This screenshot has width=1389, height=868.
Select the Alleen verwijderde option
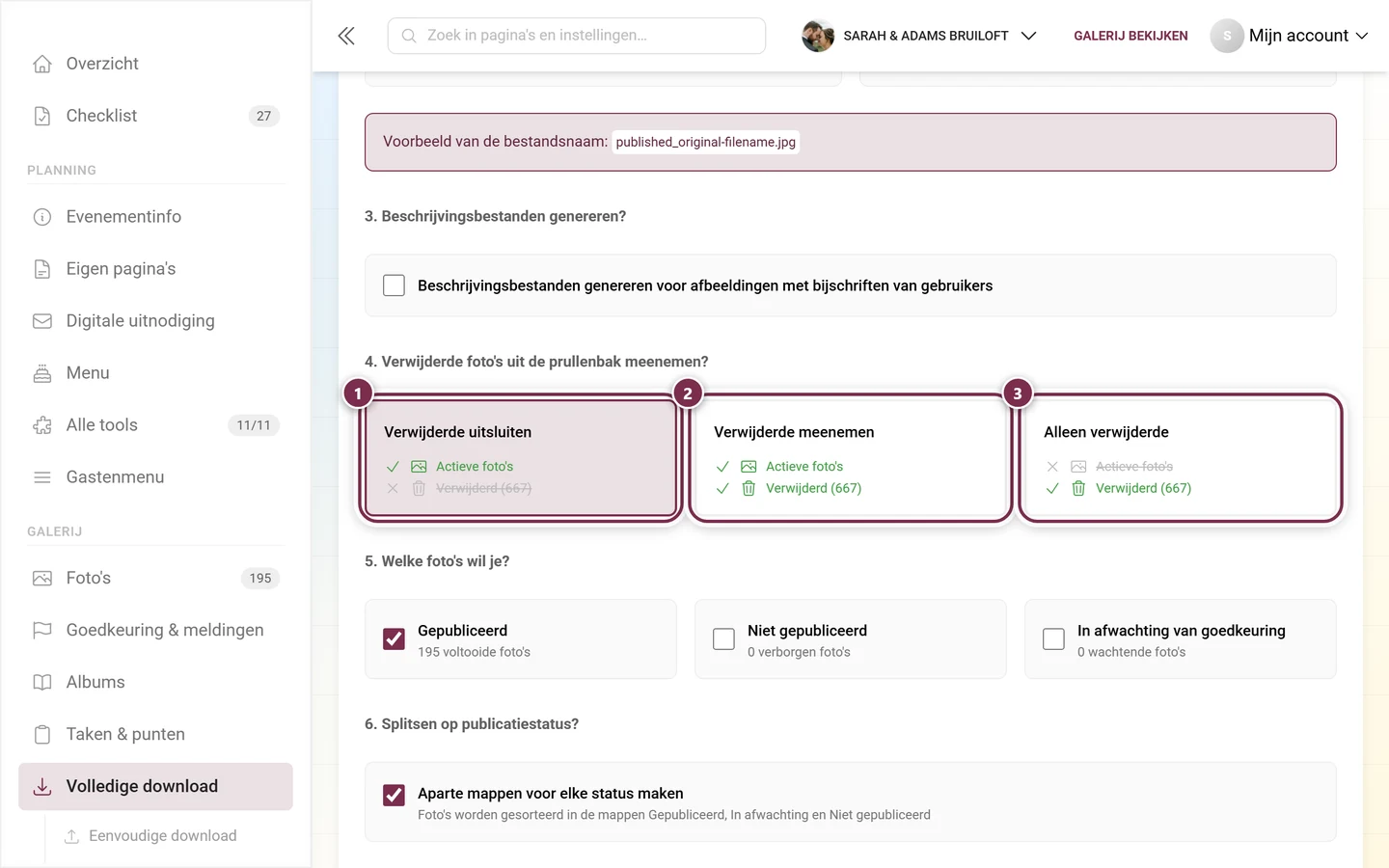(1181, 458)
